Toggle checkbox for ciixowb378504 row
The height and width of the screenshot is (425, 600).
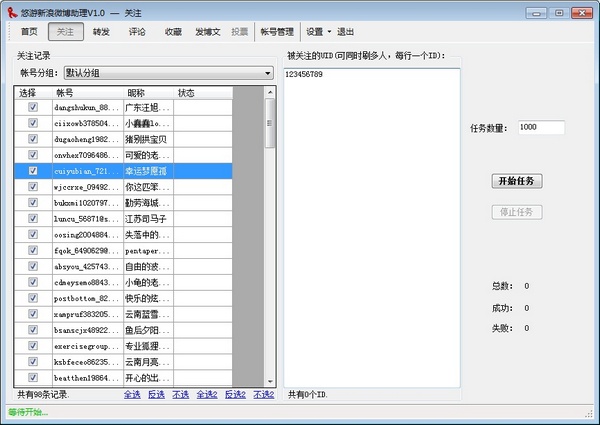[x=33, y=123]
